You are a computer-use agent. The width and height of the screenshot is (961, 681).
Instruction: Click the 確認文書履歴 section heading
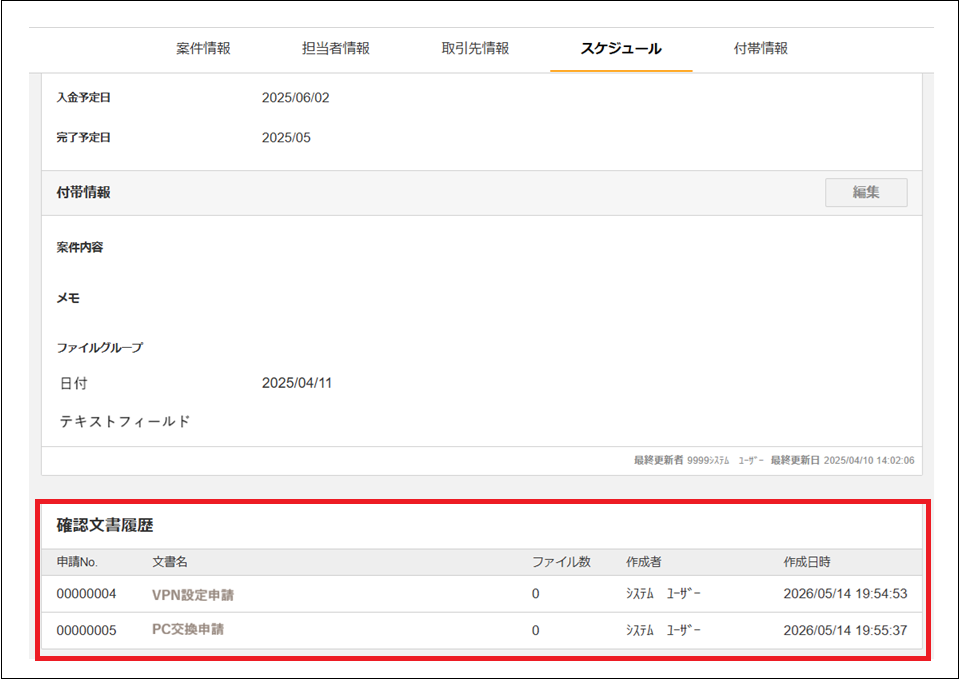point(105,525)
